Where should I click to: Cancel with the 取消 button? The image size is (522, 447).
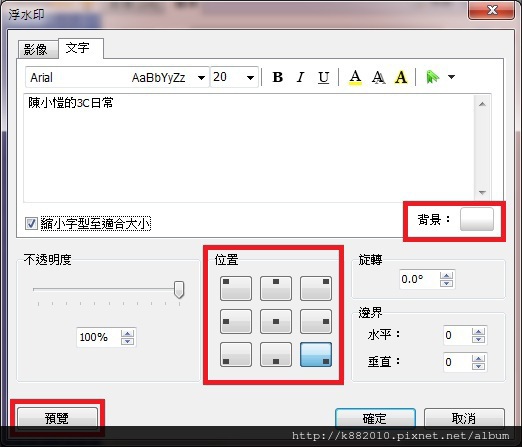(464, 418)
